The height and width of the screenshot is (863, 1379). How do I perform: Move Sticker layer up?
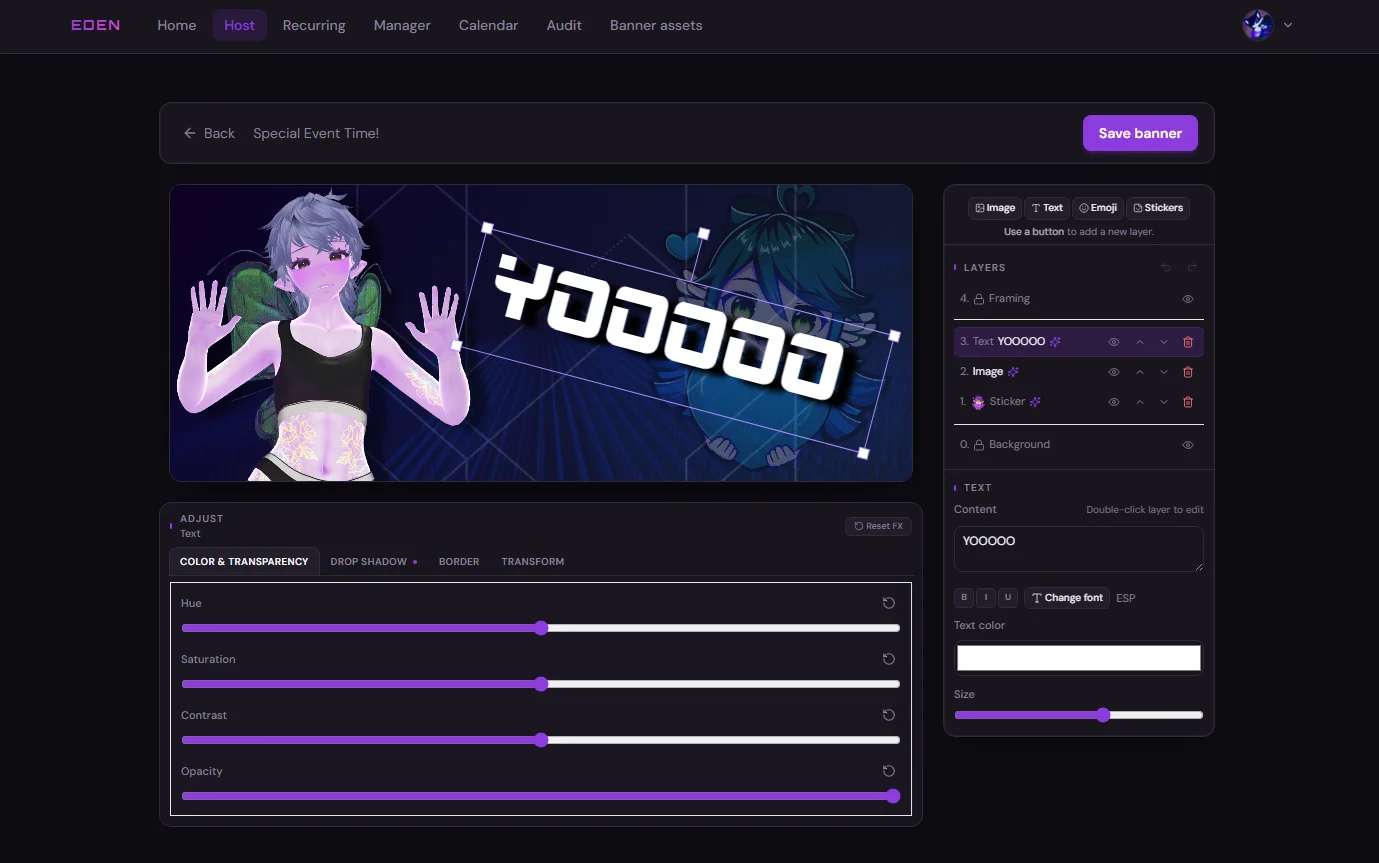1139,402
